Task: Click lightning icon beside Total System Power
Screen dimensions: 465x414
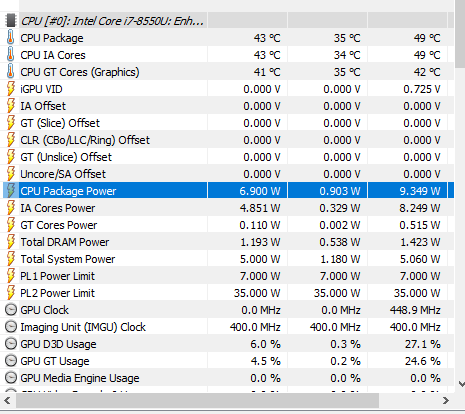Action: click(11, 259)
